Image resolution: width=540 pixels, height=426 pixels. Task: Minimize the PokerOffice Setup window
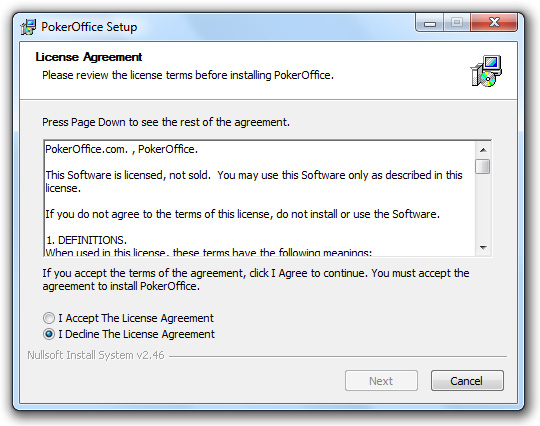pos(430,23)
